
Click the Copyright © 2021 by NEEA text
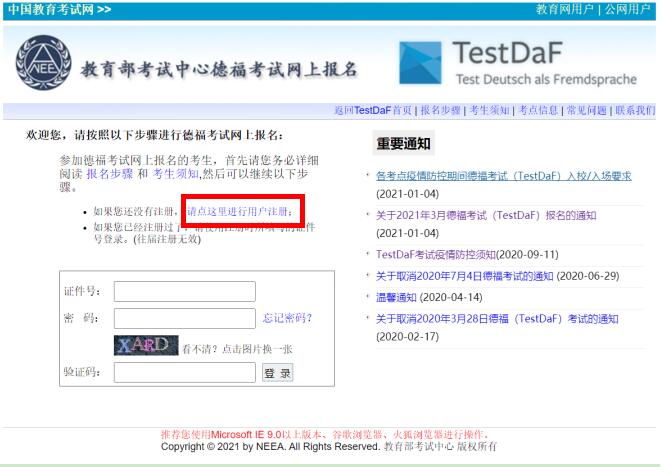click(x=270, y=446)
